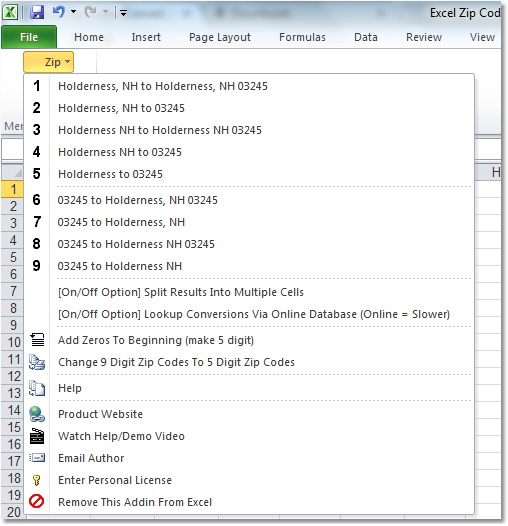This screenshot has width=508, height=526.
Task: Click the Product Website globe icon
Action: click(37, 414)
